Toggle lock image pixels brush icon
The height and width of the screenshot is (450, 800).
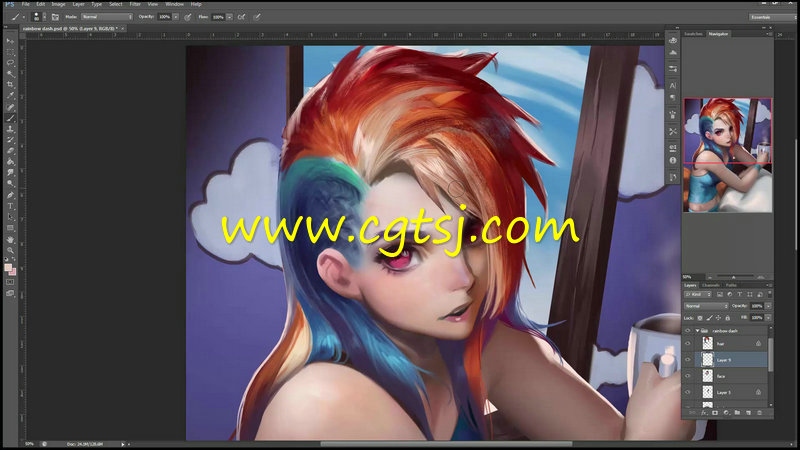click(709, 318)
